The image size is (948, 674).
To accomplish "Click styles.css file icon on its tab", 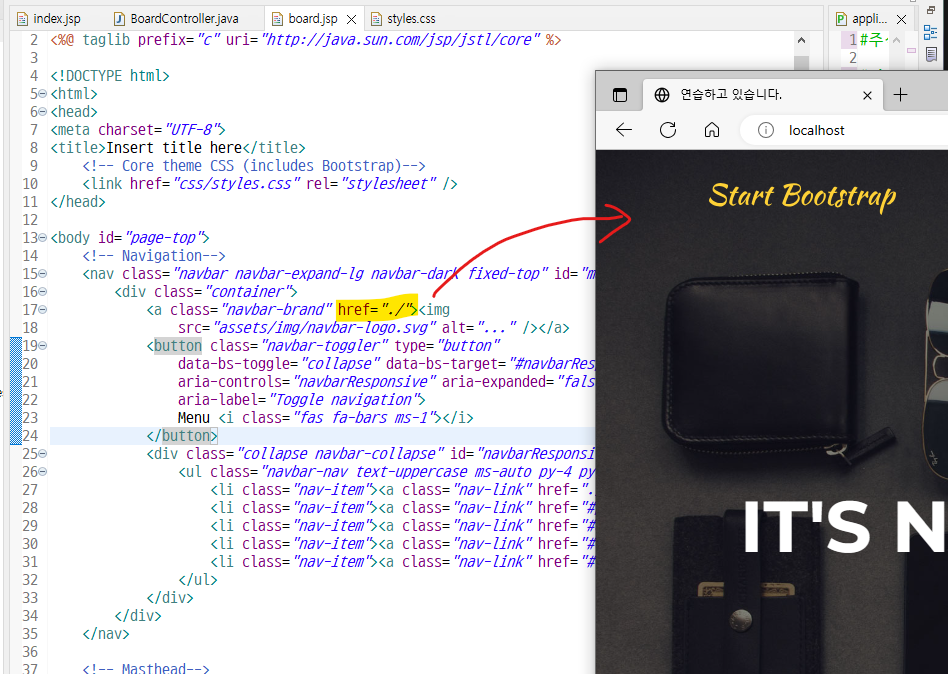I will [x=376, y=19].
